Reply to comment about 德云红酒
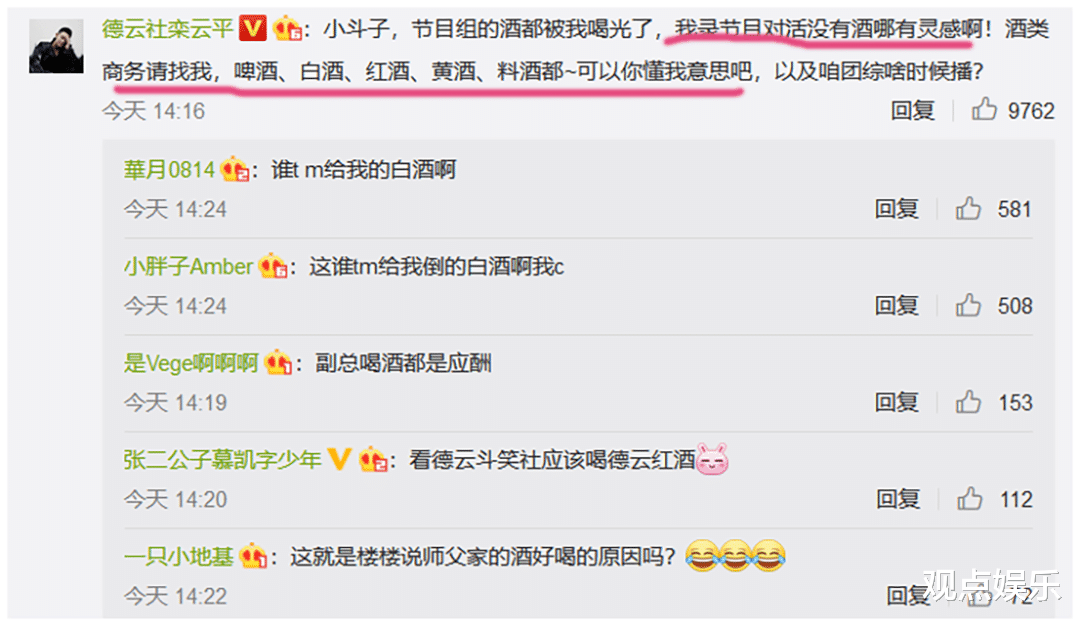Image resolution: width=1080 pixels, height=626 pixels. point(897,499)
